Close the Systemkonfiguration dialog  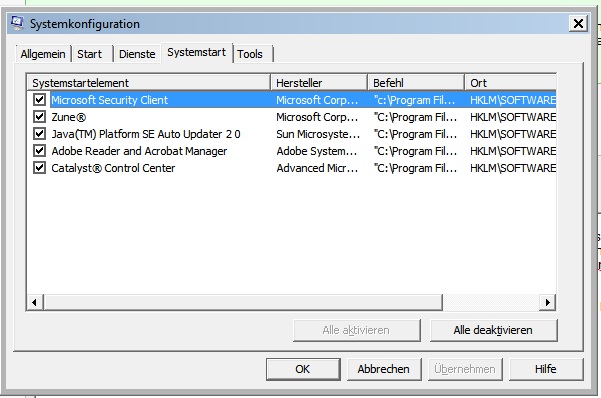(x=578, y=24)
